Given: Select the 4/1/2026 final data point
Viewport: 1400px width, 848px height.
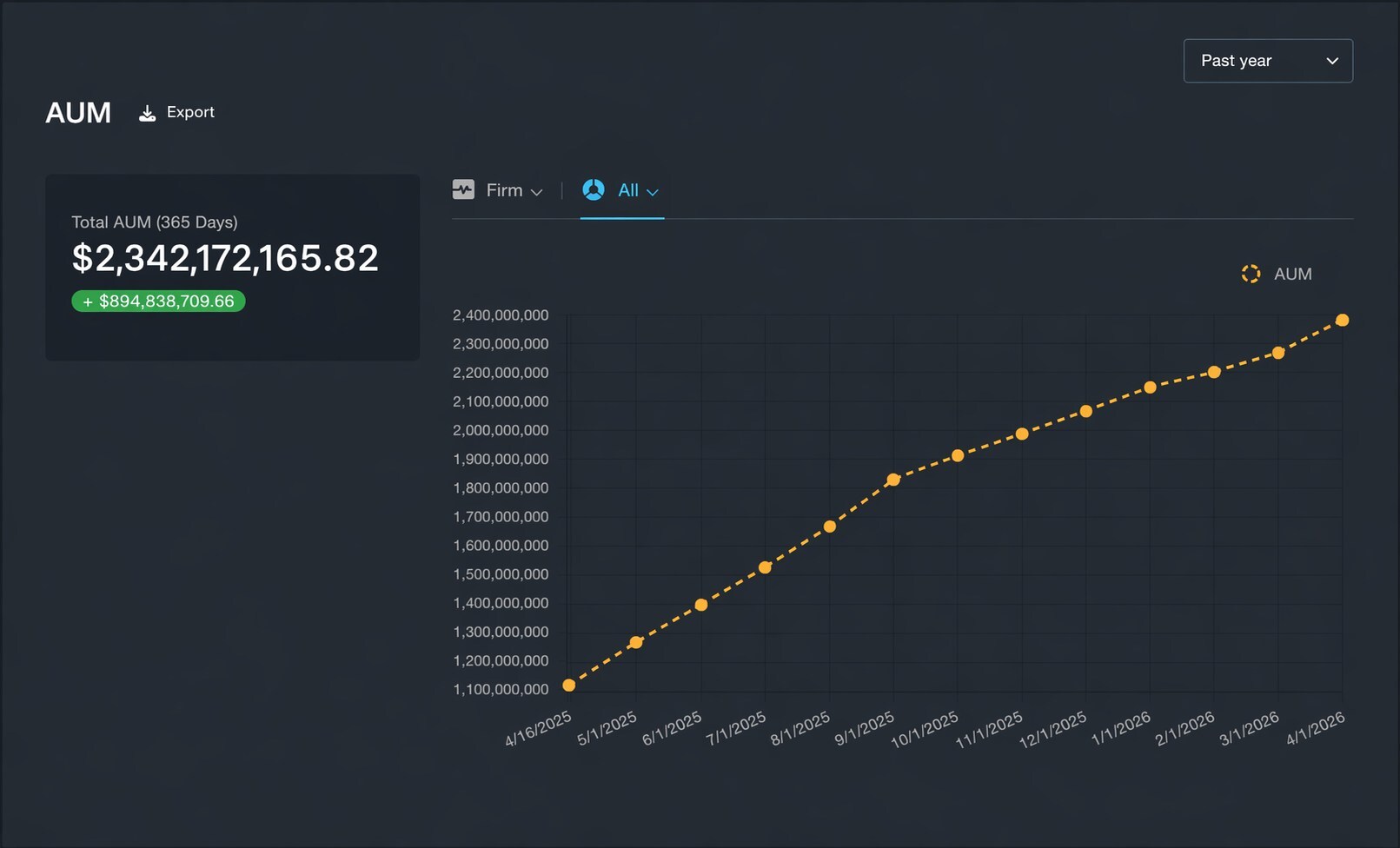Looking at the screenshot, I should 1342,321.
